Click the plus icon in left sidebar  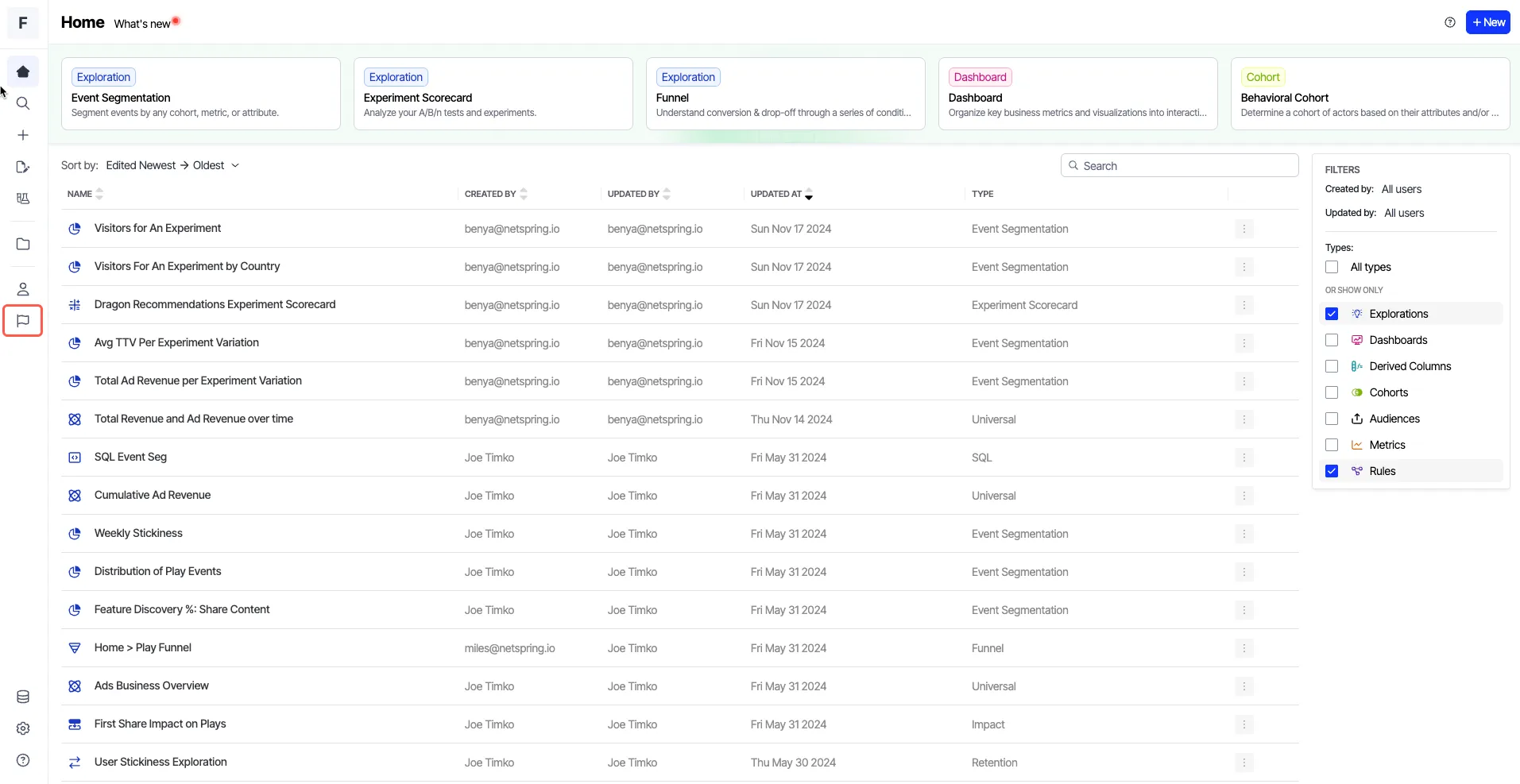tap(23, 135)
